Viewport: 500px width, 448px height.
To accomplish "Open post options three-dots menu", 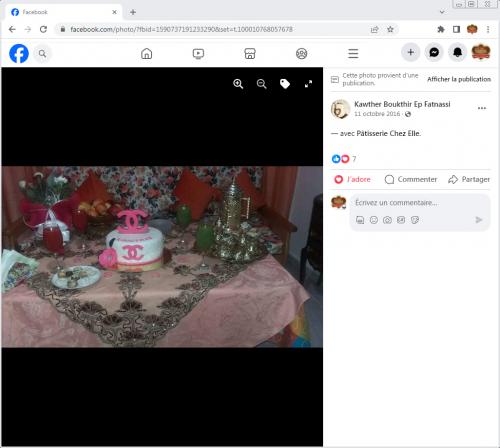I will (482, 108).
